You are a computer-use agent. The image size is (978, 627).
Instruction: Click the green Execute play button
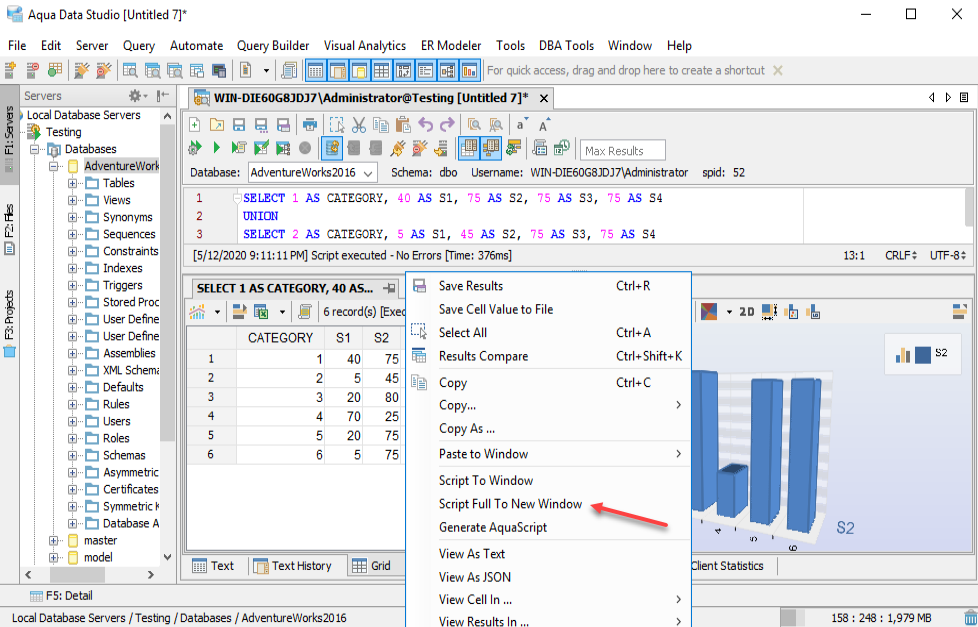point(216,148)
